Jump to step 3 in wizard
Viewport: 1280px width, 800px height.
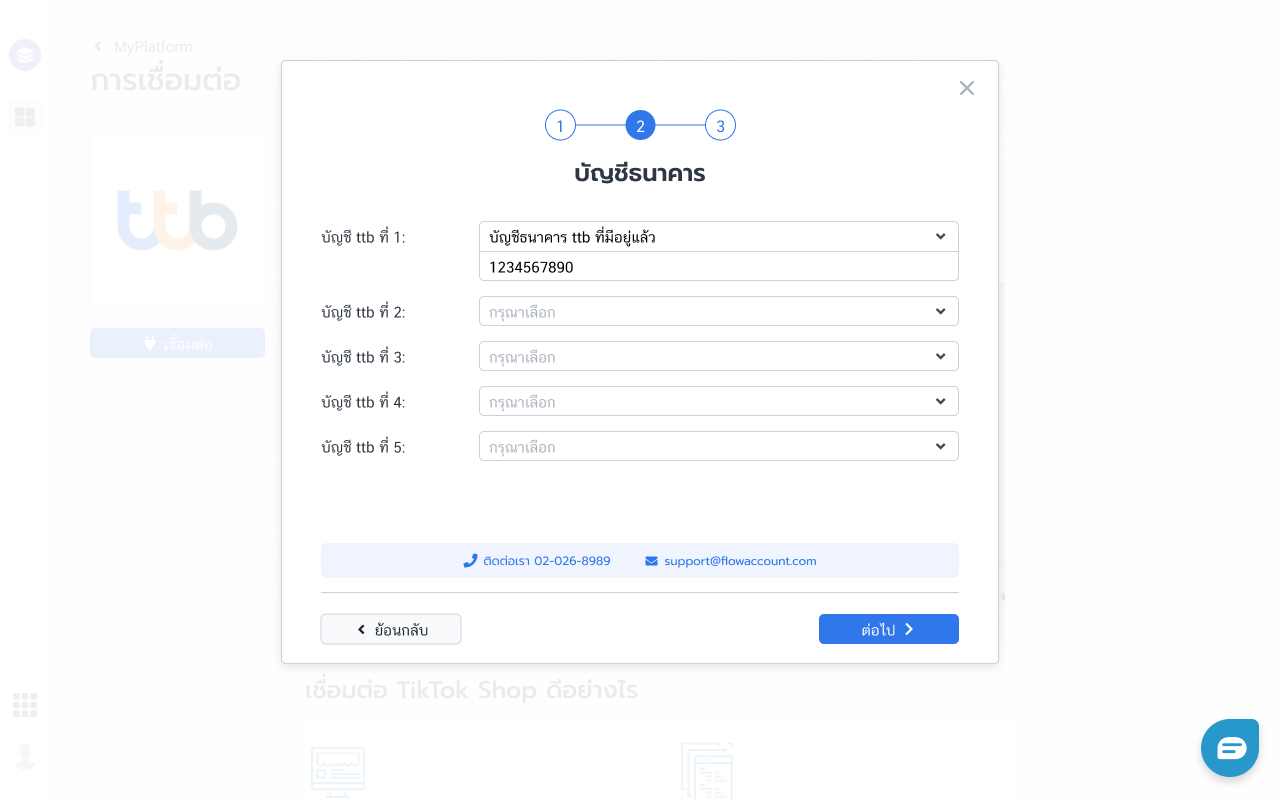click(x=720, y=126)
